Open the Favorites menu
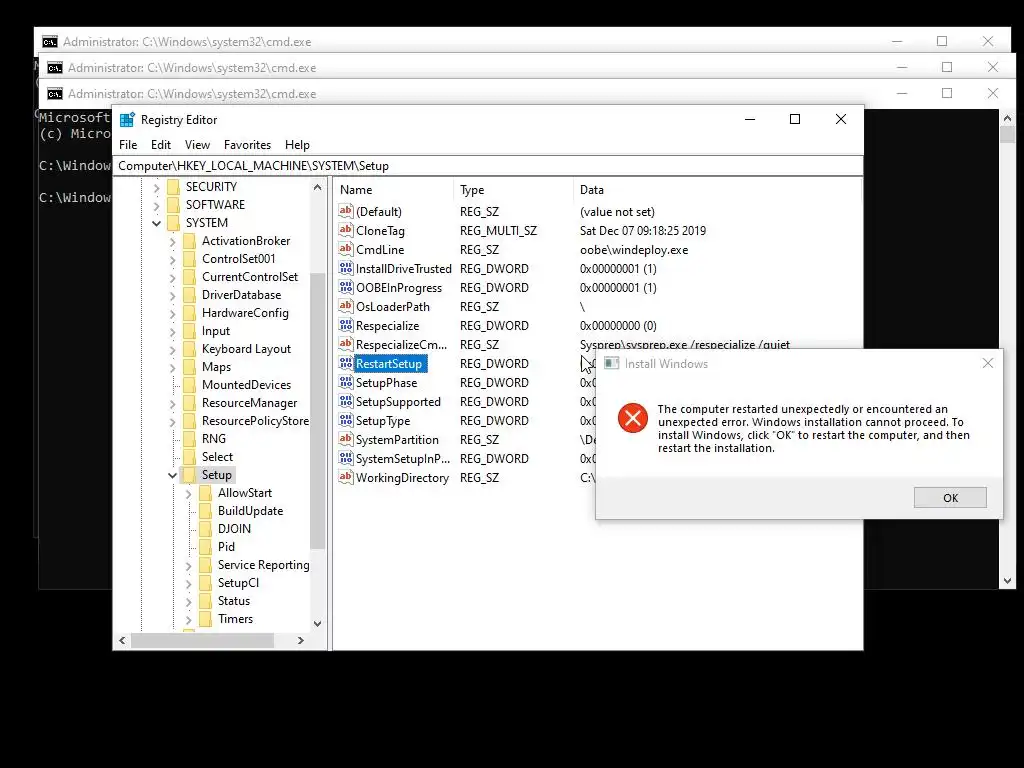 248,145
